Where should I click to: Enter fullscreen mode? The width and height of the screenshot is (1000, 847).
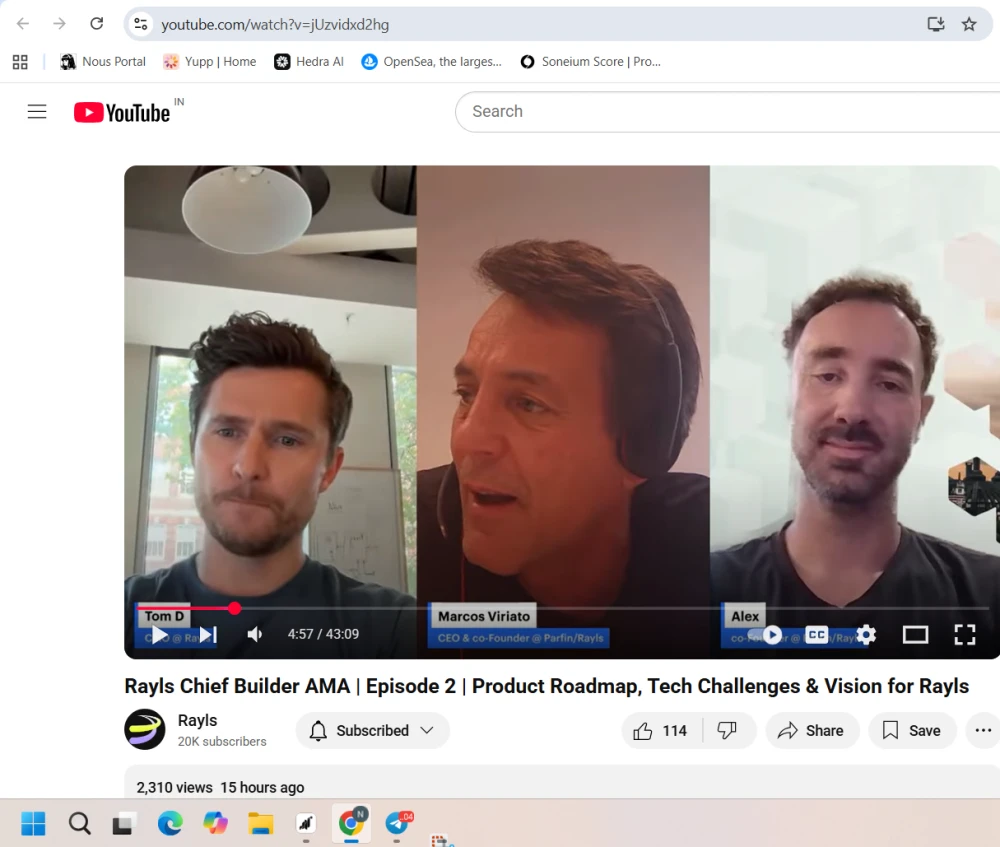[964, 634]
